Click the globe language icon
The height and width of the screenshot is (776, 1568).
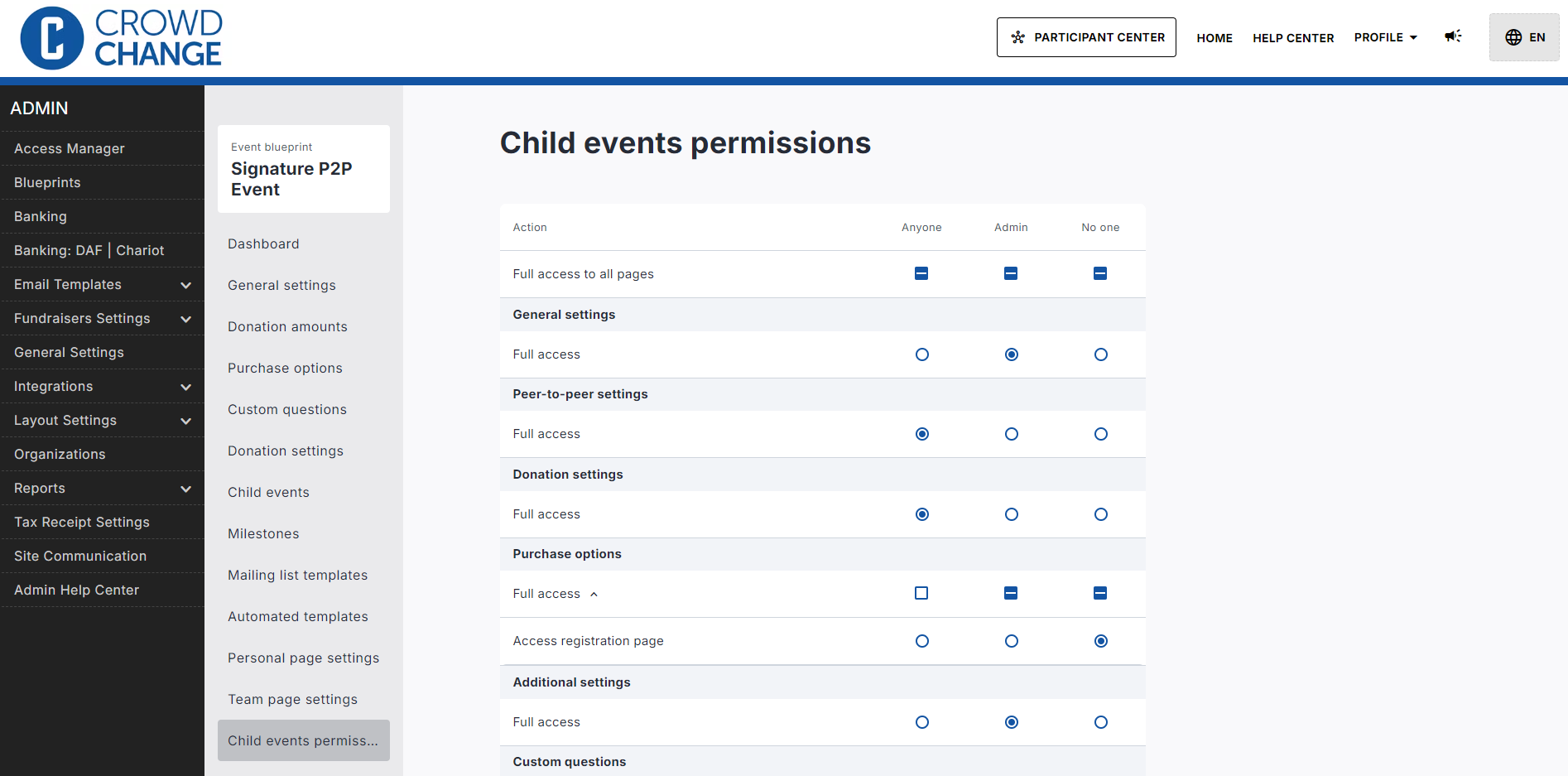click(1513, 37)
